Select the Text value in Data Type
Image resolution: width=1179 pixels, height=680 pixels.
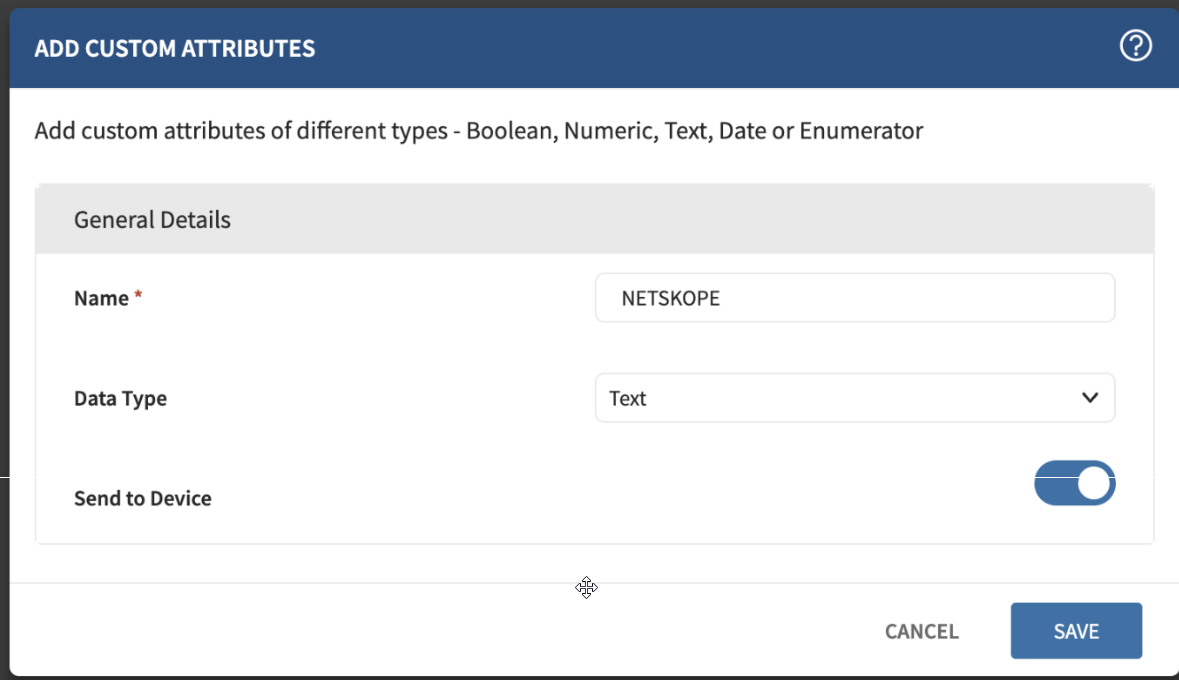coord(627,398)
